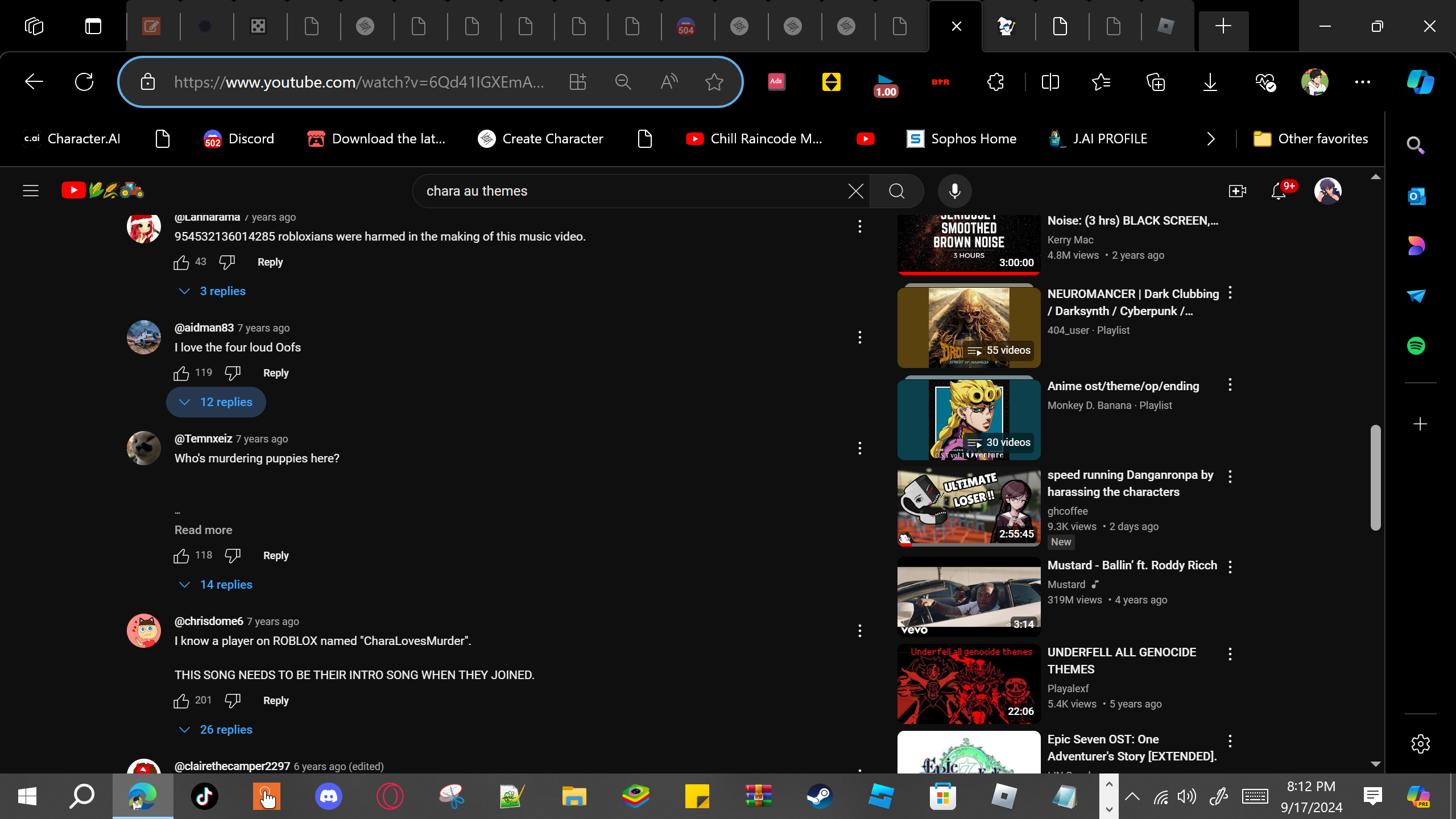Open Discord bookmark in favorites bar
This screenshot has height=819, width=1456.
coord(239,139)
